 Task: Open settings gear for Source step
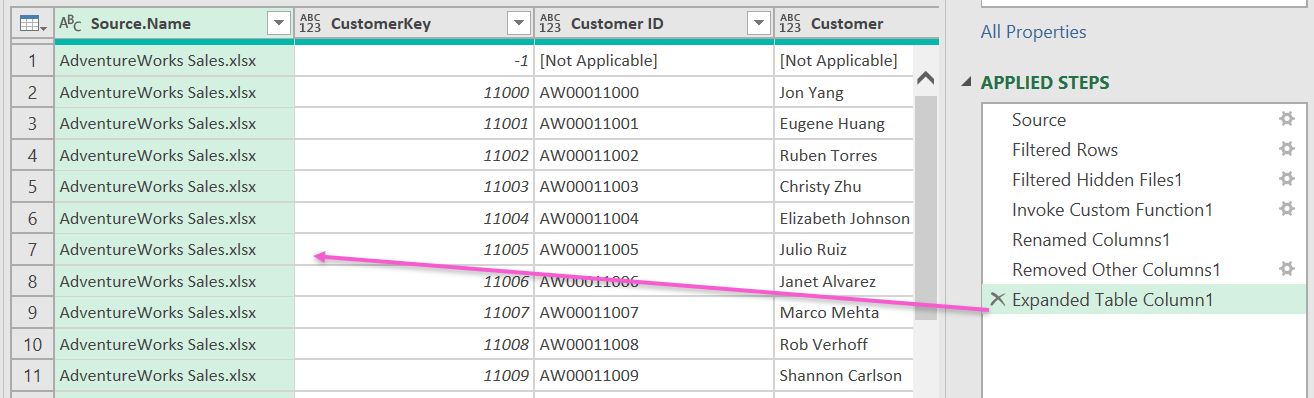pyautogui.click(x=1287, y=120)
